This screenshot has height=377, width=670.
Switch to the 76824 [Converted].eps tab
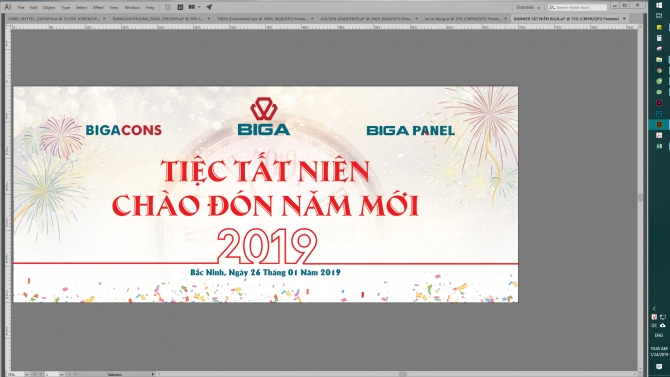point(262,19)
